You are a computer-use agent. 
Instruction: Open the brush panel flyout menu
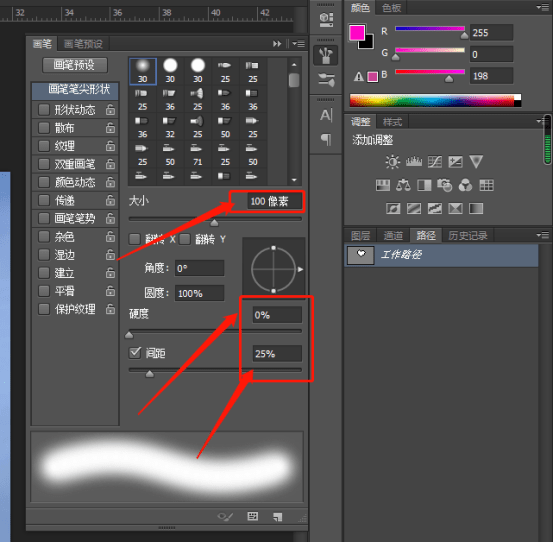pyautogui.click(x=299, y=44)
